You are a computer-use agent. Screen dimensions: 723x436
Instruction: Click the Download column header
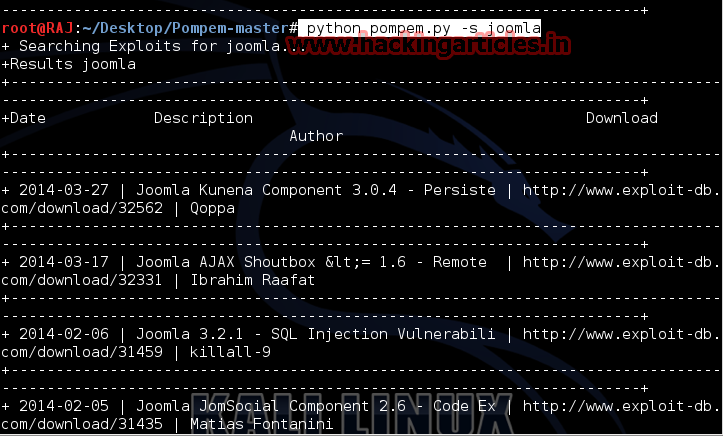621,118
